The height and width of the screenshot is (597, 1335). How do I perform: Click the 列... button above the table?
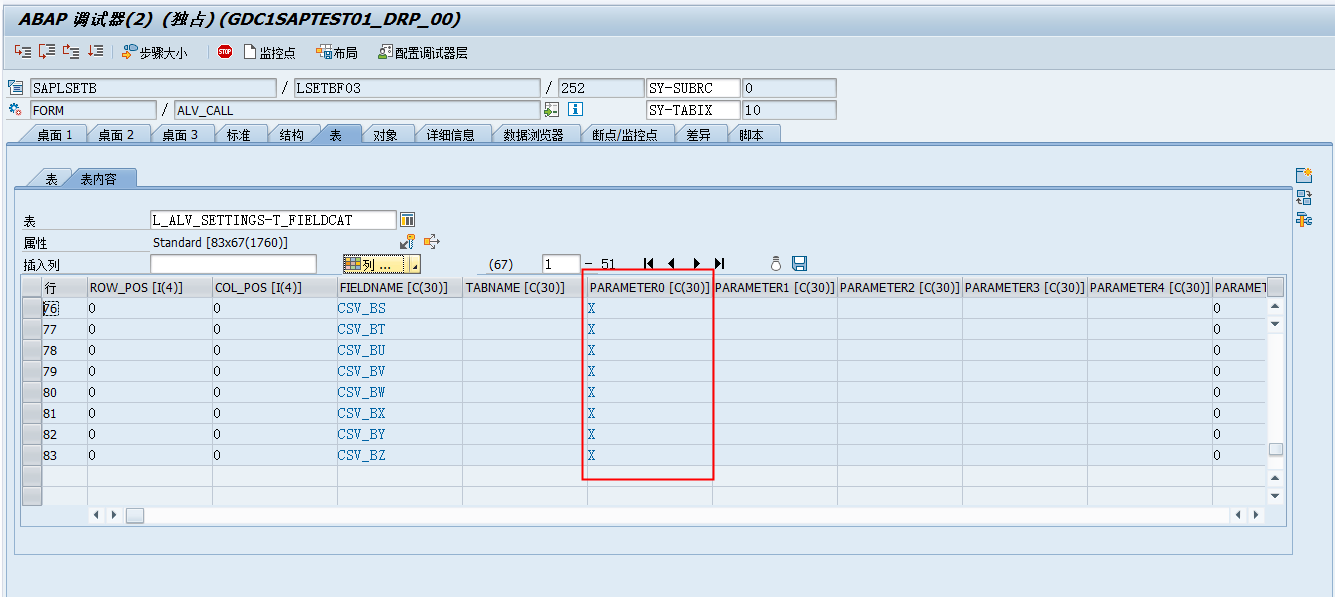tap(370, 263)
